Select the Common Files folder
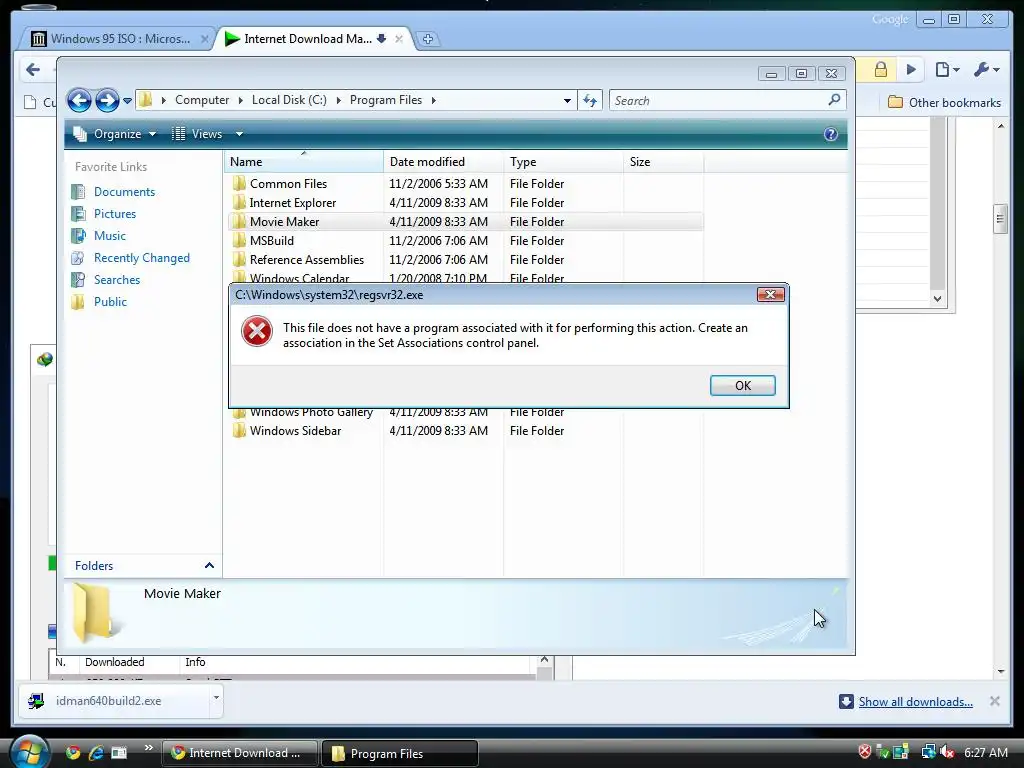 pos(288,184)
